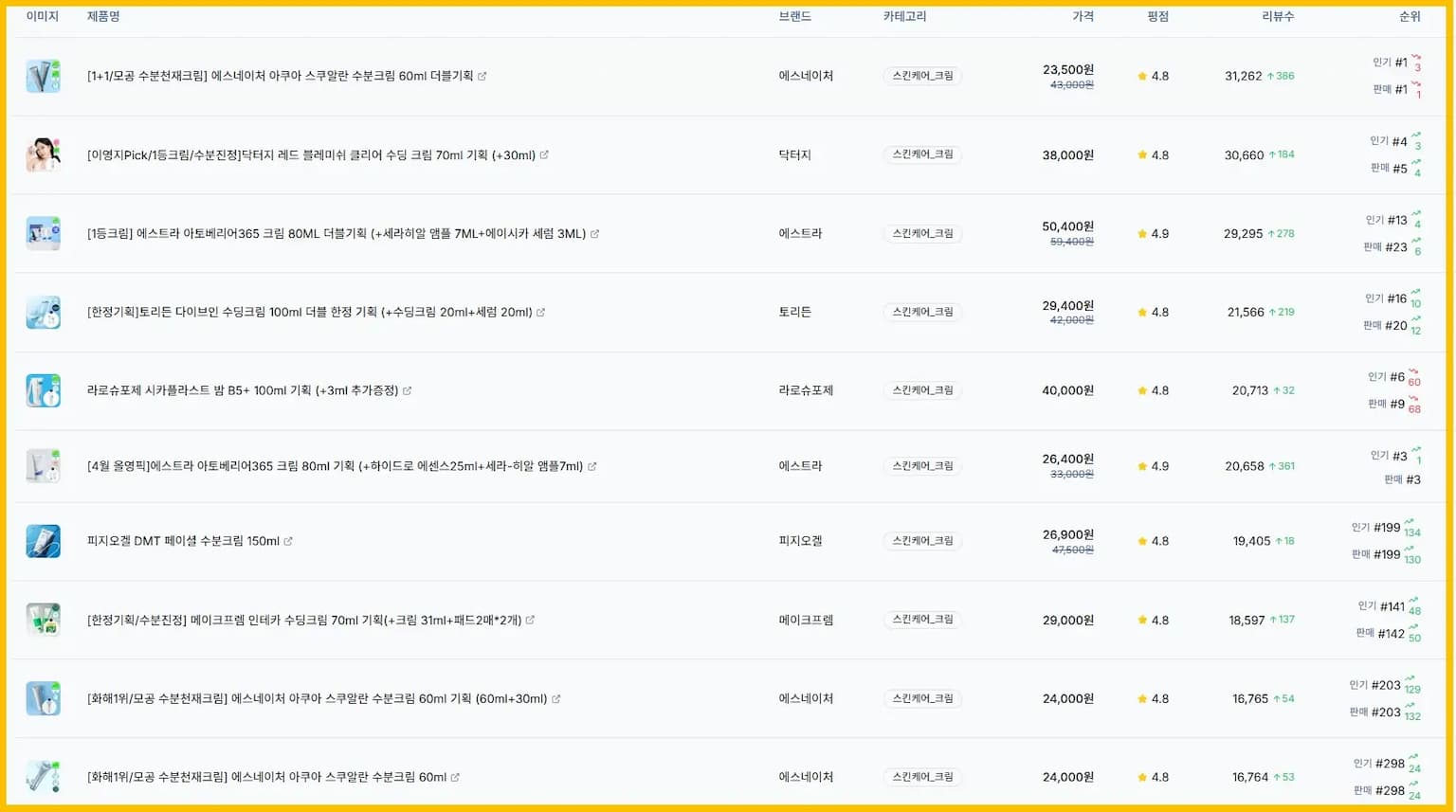Image resolution: width=1456 pixels, height=812 pixels.
Task: Click the star icon in 피지오겔 row
Action: (x=1142, y=541)
